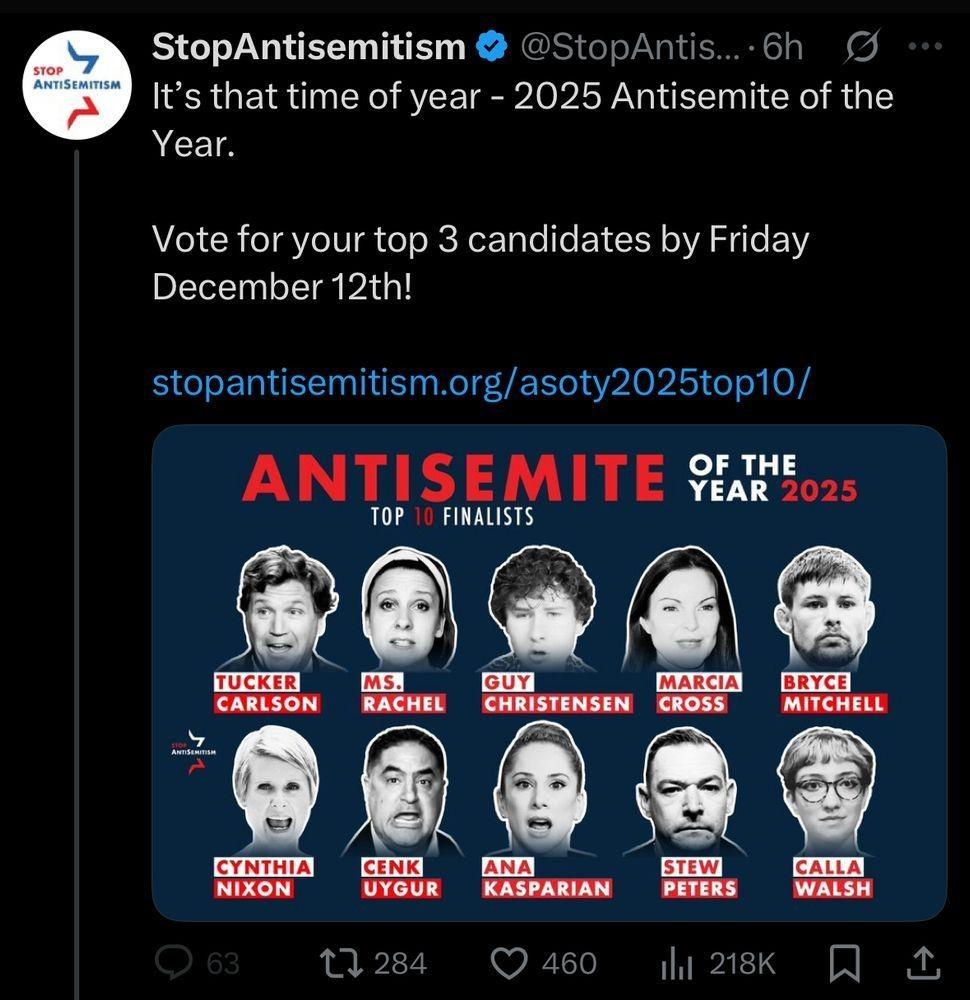
Task: Open the stopantisemitism.org/asoty2025top10/ link
Action: pos(478,382)
